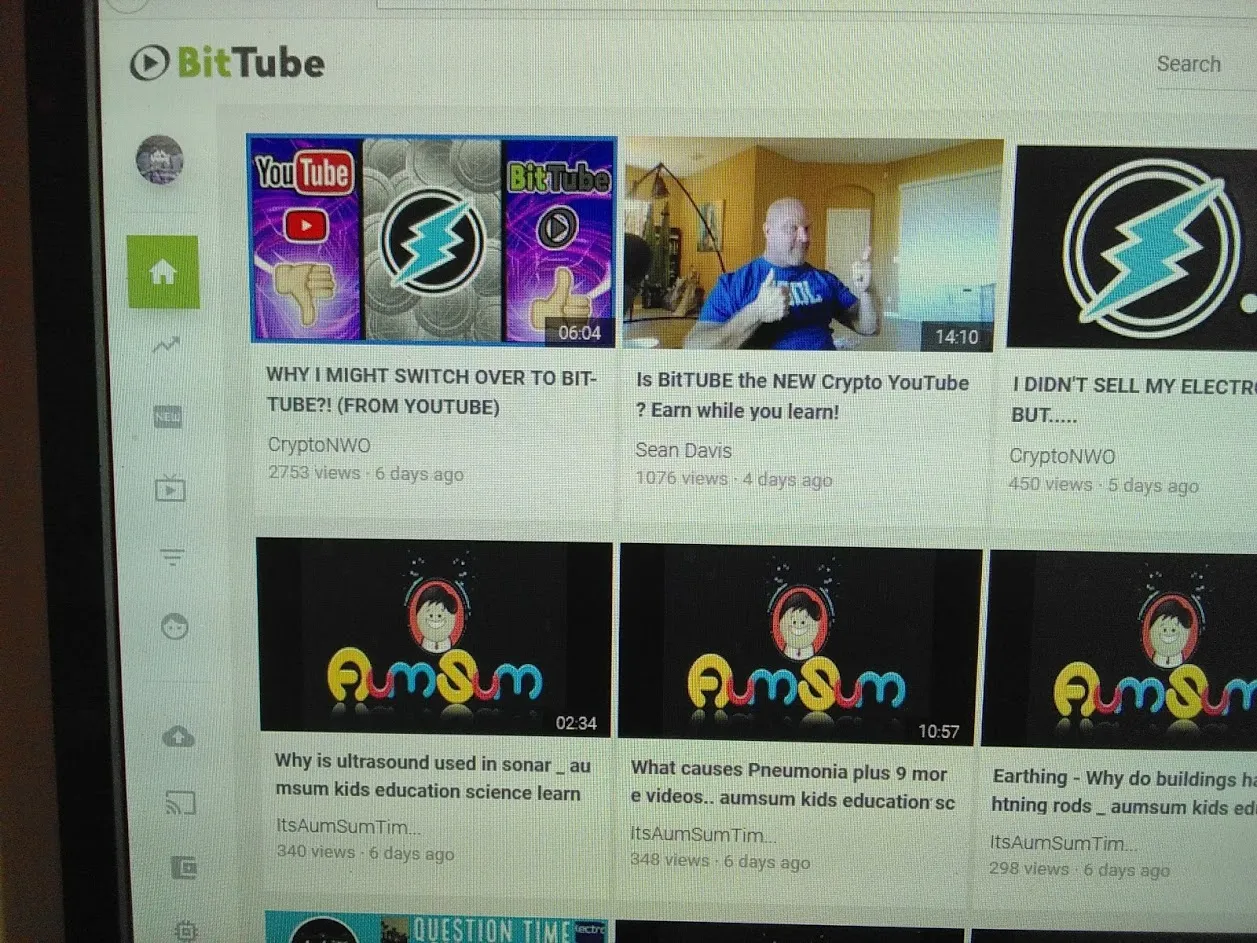
Task: Open the TV play channel icon
Action: coord(170,488)
